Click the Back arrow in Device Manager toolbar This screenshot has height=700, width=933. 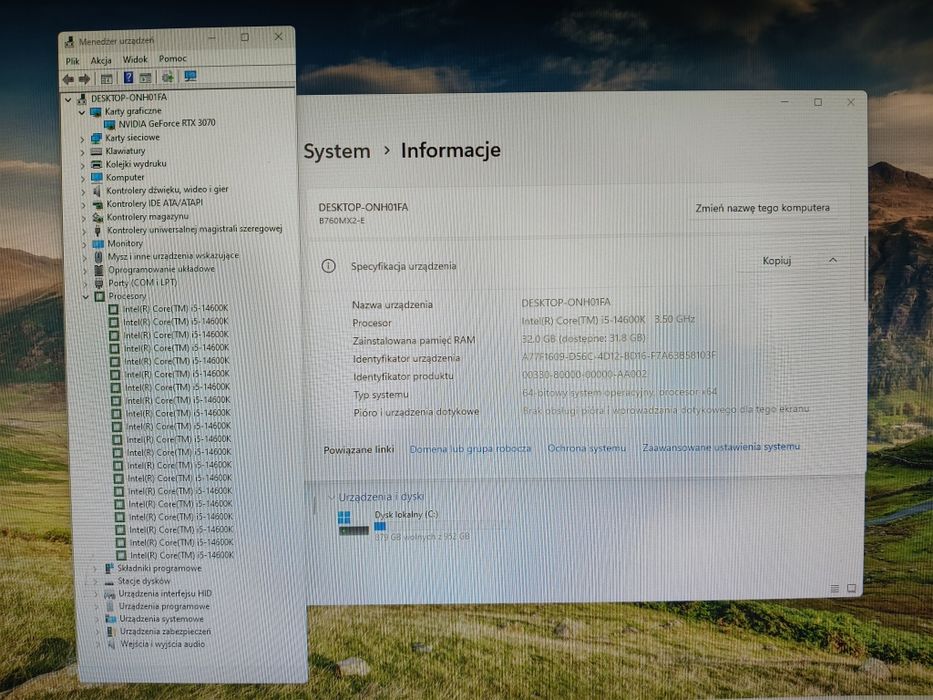68,79
